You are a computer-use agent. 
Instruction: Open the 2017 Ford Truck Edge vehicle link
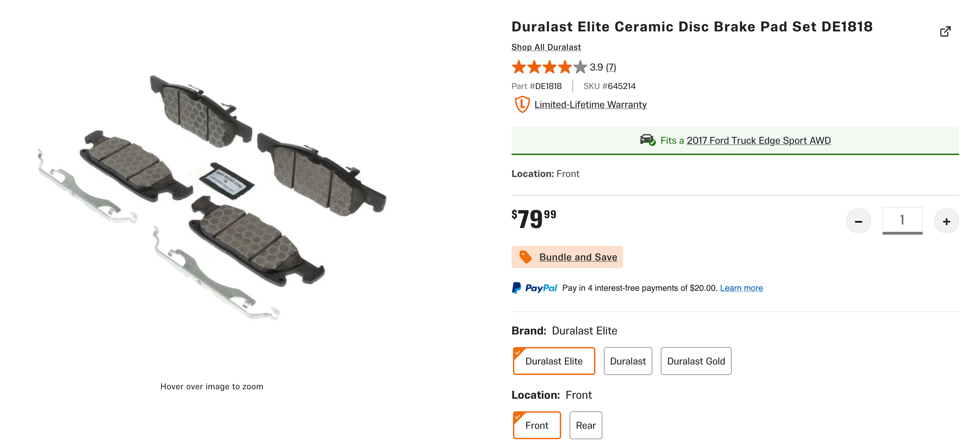[758, 140]
